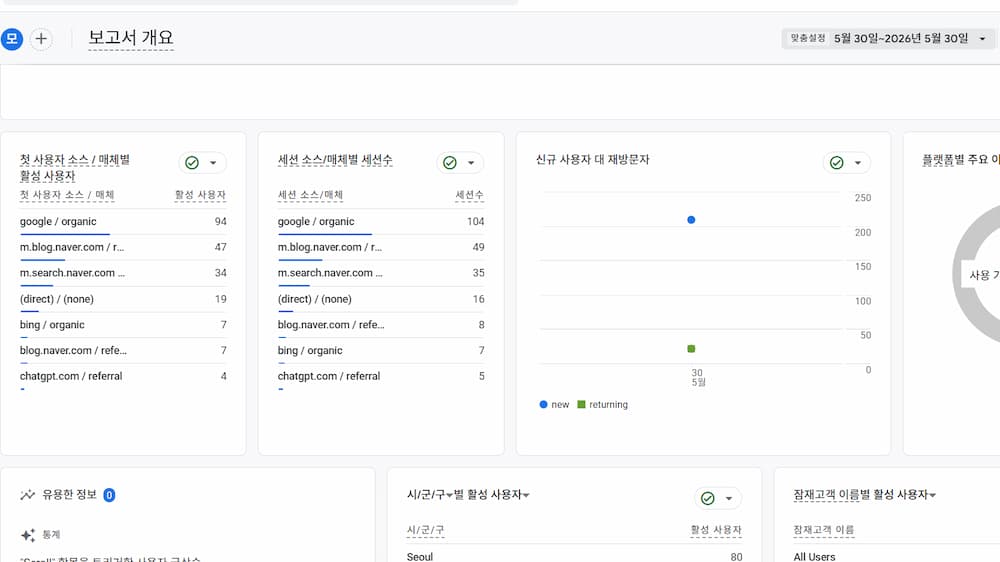Image resolution: width=1000 pixels, height=562 pixels.
Task: Select blog.naver.com / refe... row in first user card
Action: point(123,350)
